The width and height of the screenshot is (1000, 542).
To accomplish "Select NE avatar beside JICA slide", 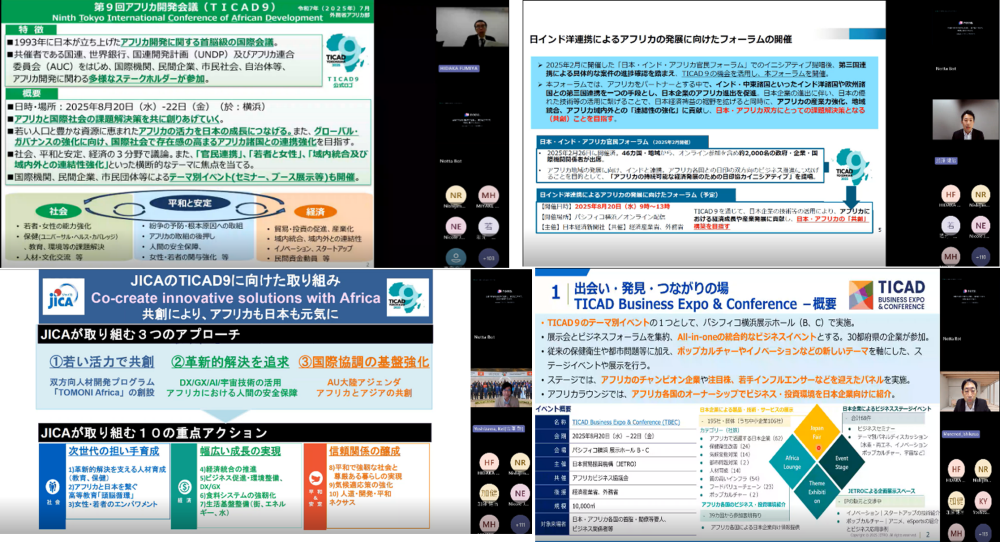I will coord(520,493).
